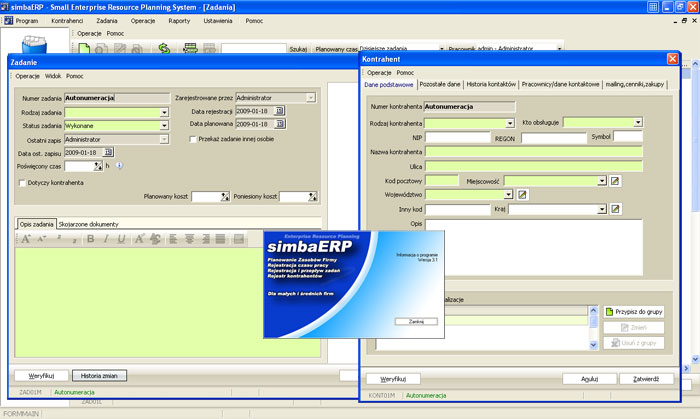The image size is (700, 419).
Task: Click the main toolbar search box
Action: (x=254, y=49)
